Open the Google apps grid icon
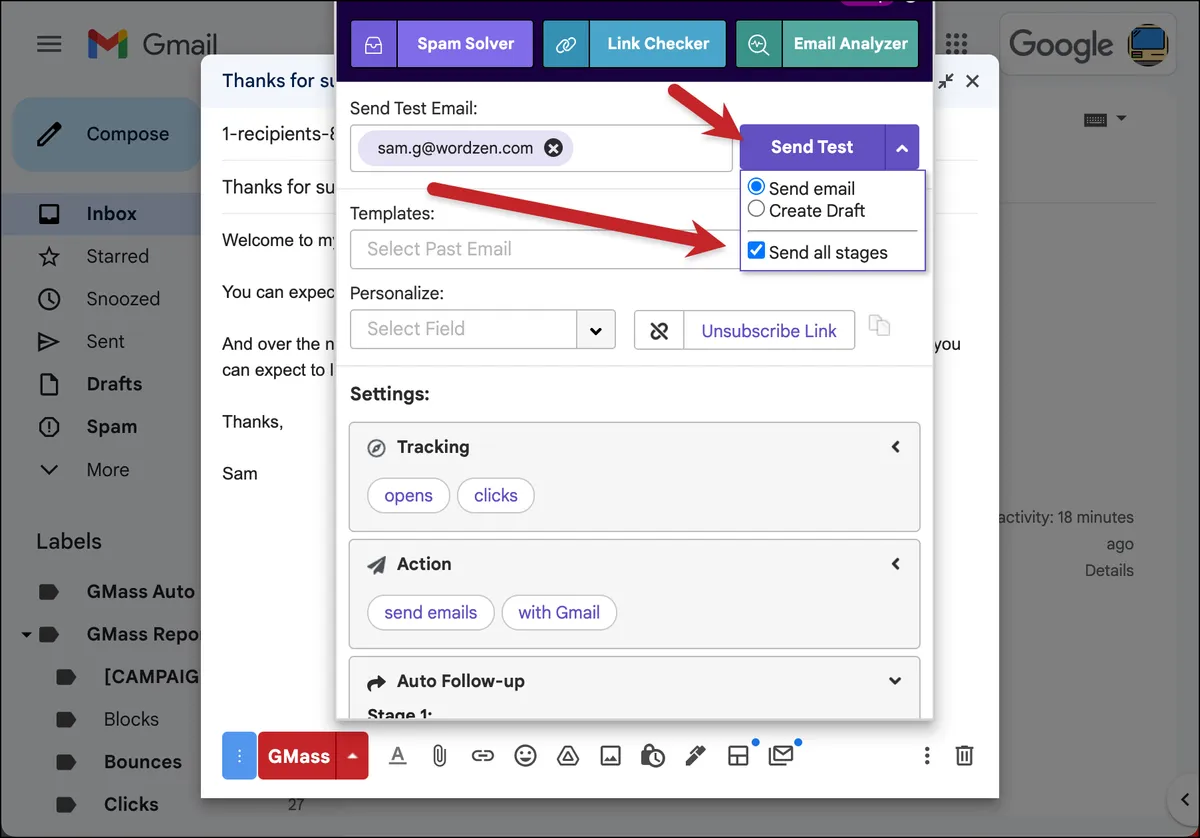 pyautogui.click(x=957, y=44)
